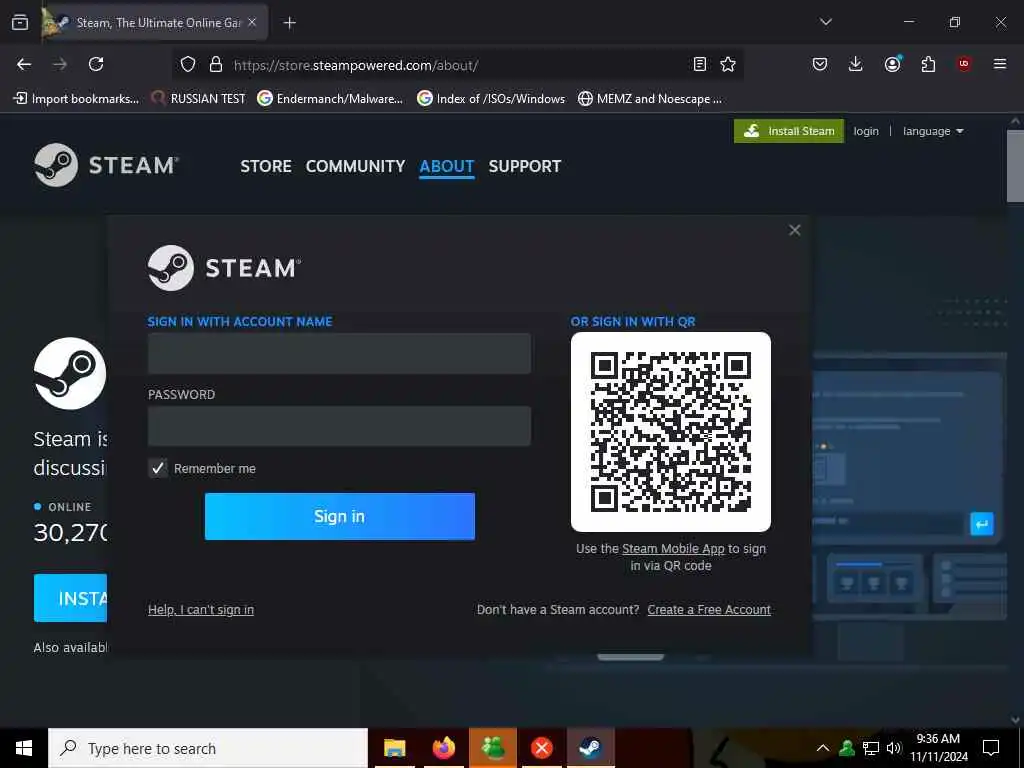Screen dimensions: 1024x768
Task: Click the page vertical scrollbar thumb
Action: click(x=1015, y=167)
